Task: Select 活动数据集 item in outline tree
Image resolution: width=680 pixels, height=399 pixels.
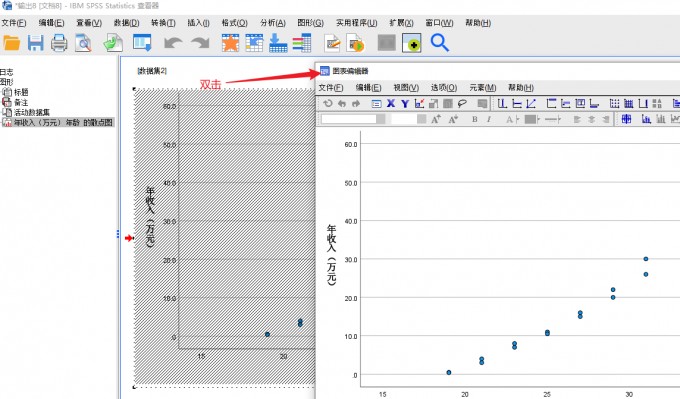Action: point(32,112)
